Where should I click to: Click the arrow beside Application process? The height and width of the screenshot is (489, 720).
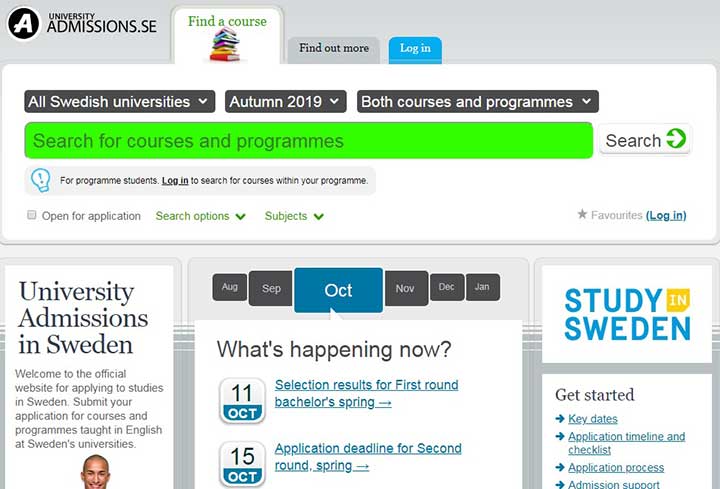click(x=560, y=467)
